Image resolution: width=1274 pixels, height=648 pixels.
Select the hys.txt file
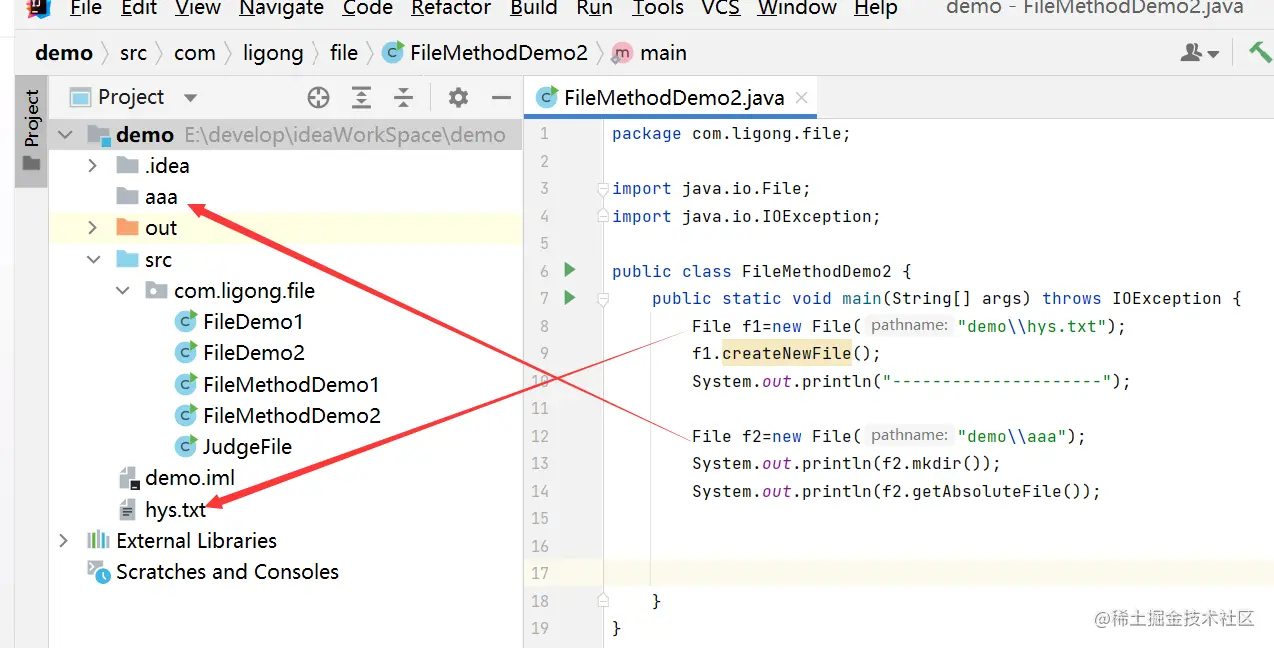click(x=175, y=510)
